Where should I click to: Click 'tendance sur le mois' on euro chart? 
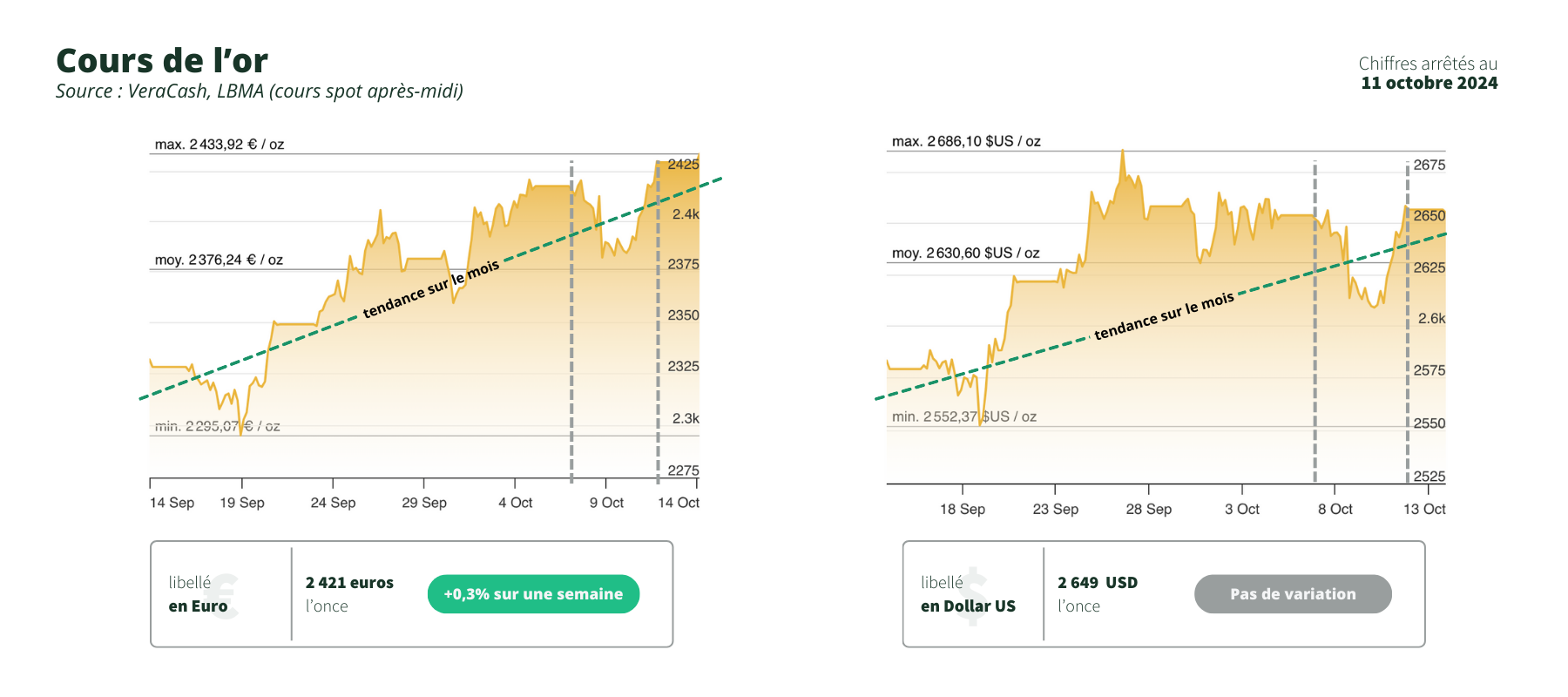[x=431, y=288]
